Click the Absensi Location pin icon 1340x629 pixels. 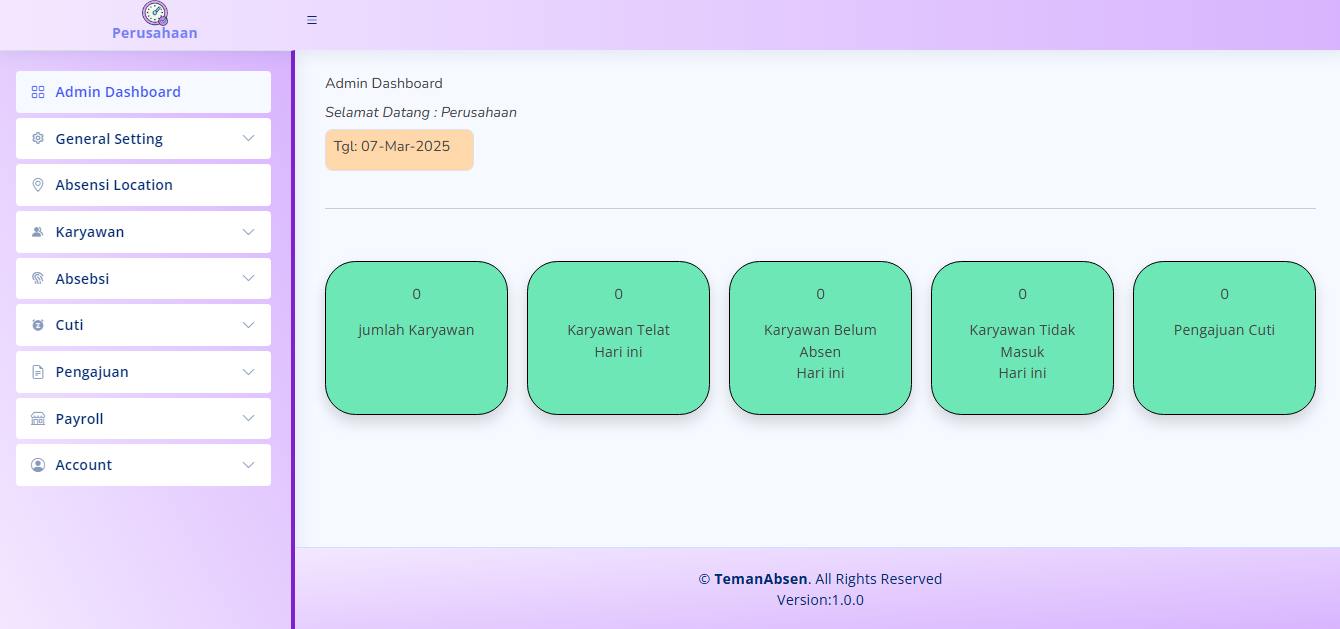pyautogui.click(x=38, y=185)
